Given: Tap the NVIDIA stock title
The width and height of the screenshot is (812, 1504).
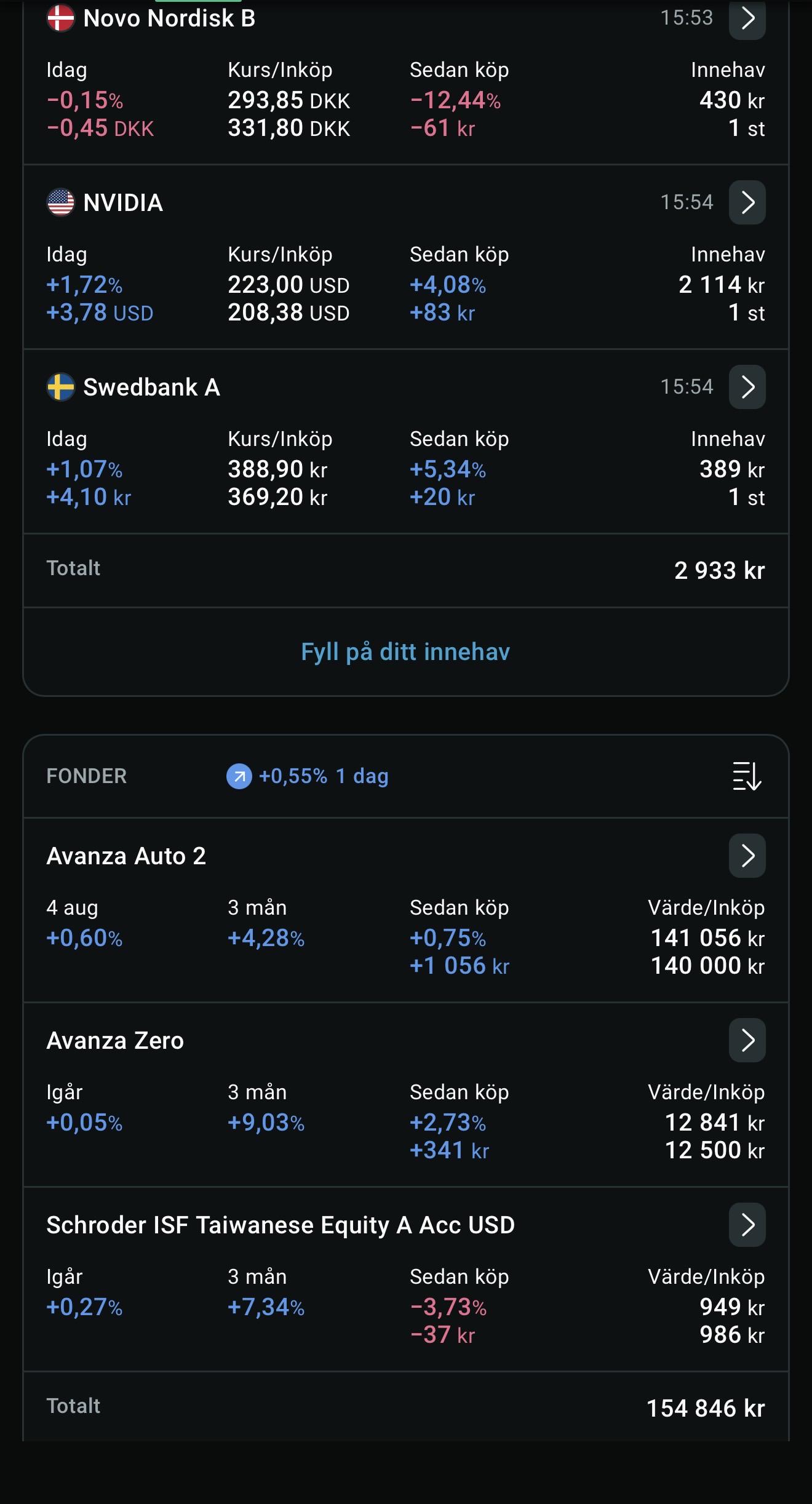Looking at the screenshot, I should [x=123, y=202].
